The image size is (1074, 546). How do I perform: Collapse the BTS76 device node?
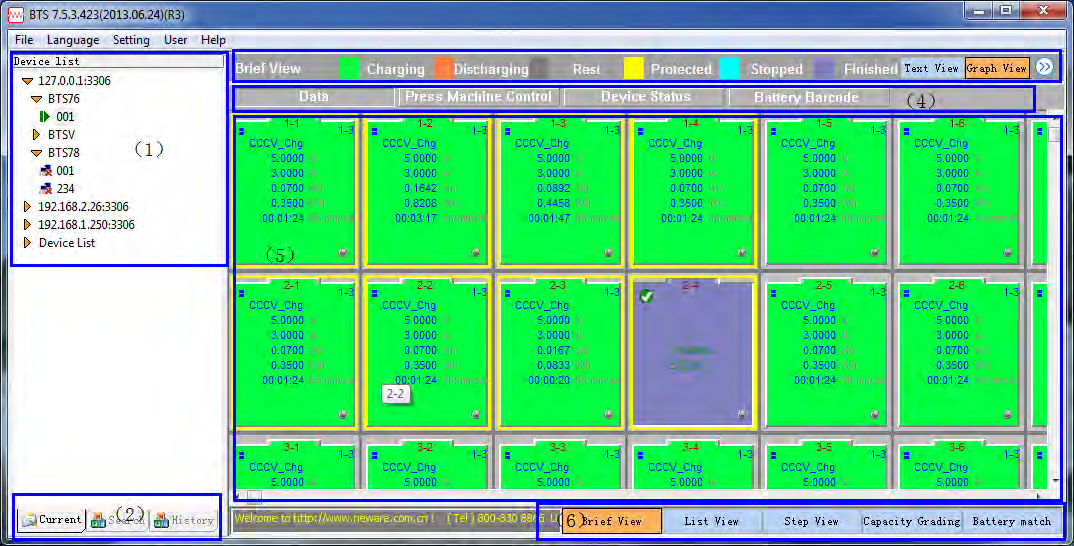pos(37,99)
